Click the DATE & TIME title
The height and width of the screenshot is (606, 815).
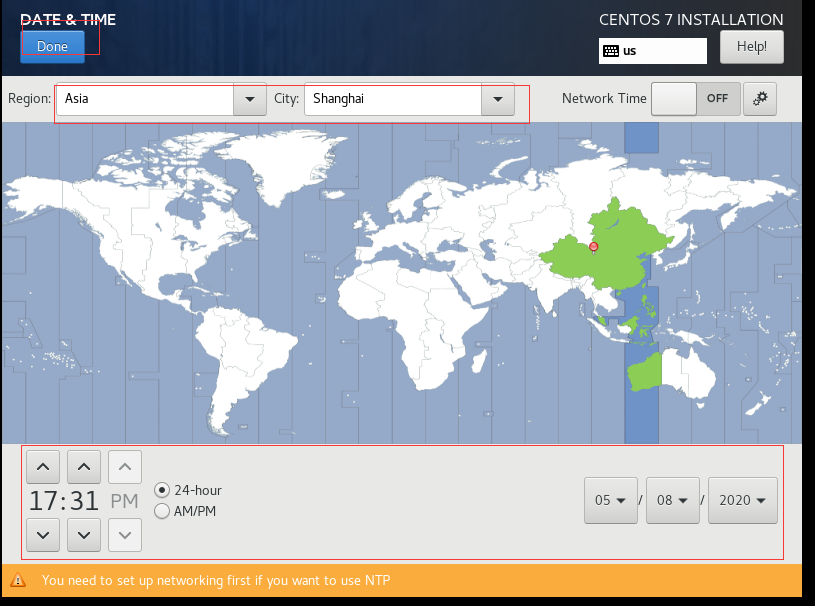point(68,20)
